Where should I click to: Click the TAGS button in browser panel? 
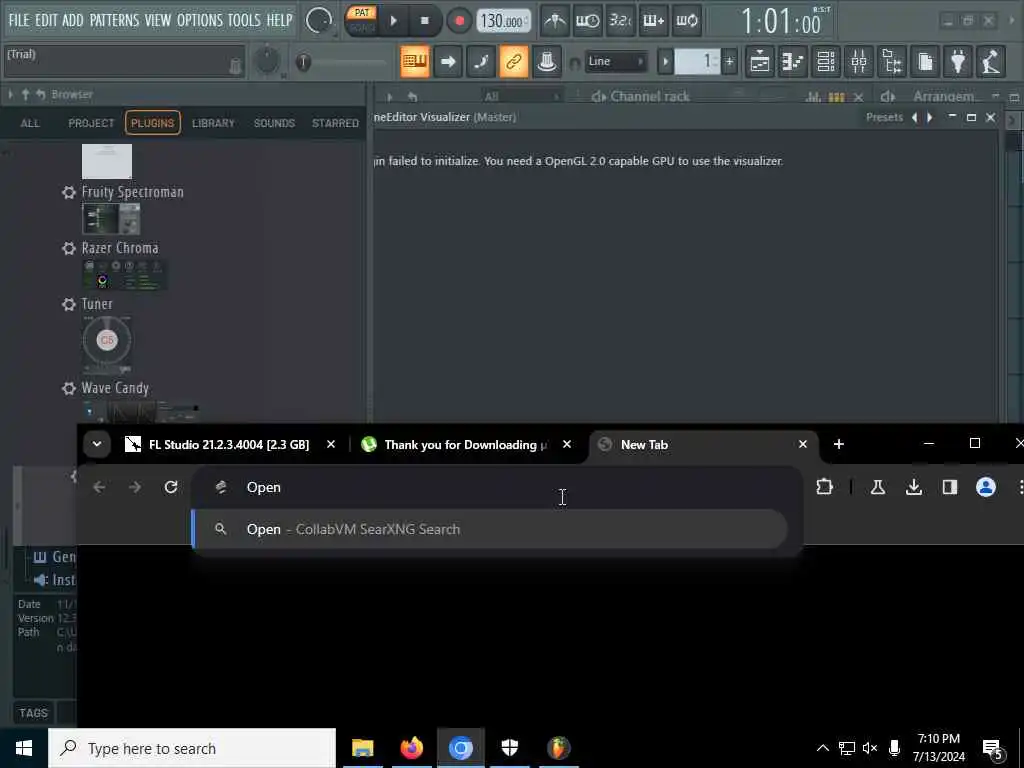[x=33, y=712]
